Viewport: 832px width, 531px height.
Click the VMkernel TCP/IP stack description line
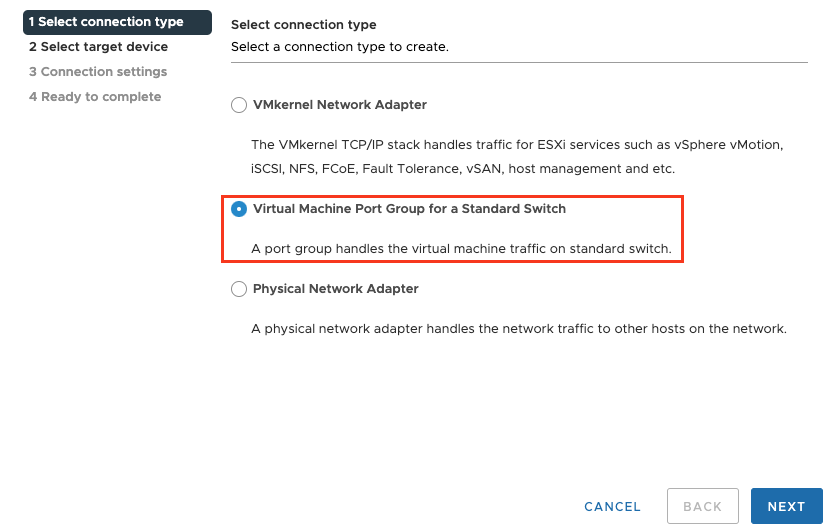point(516,145)
